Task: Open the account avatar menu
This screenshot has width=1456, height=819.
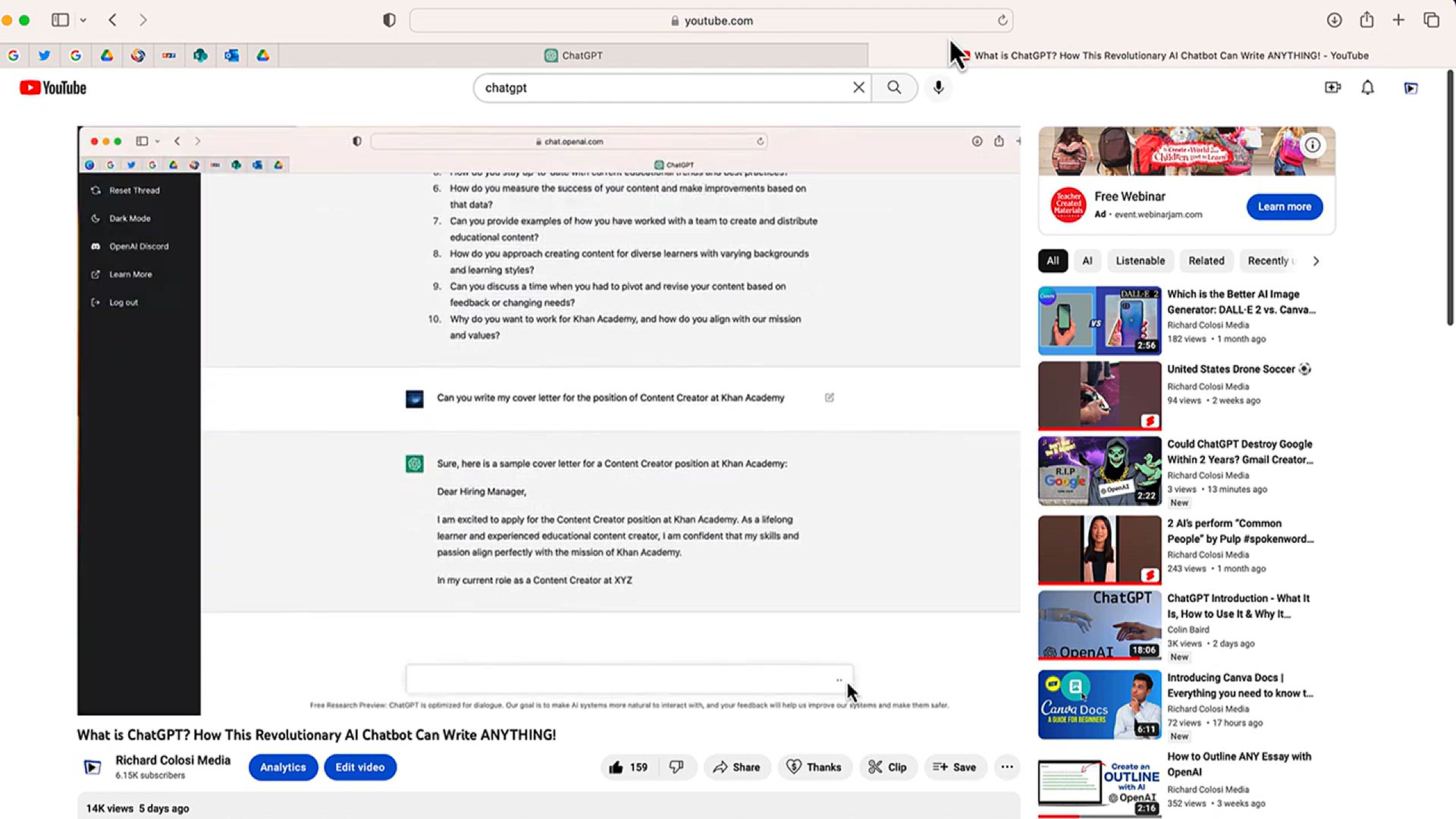Action: click(1410, 88)
